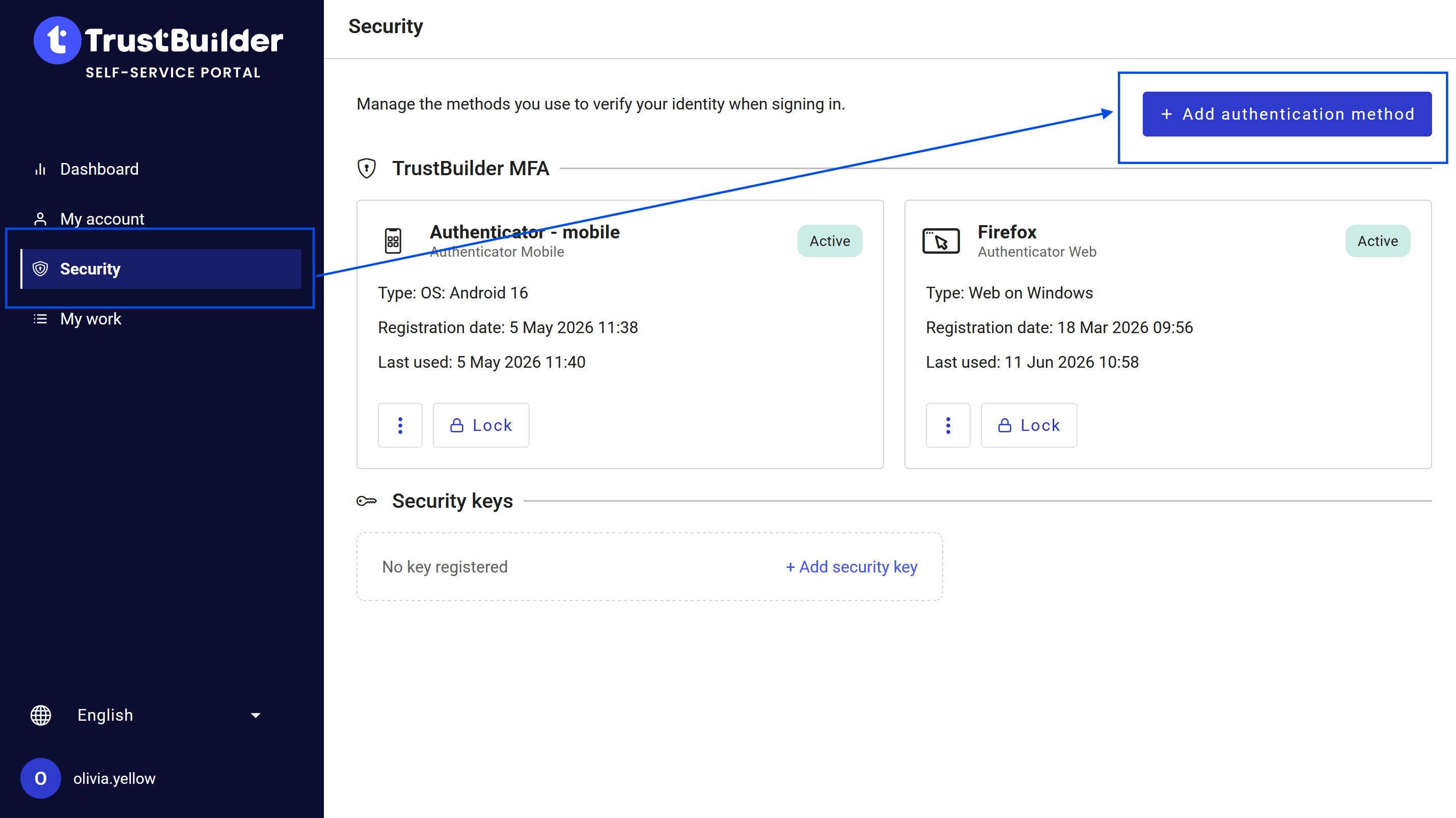Image resolution: width=1456 pixels, height=818 pixels.
Task: Click the TrustBuilder MFA section heading
Action: (x=470, y=168)
